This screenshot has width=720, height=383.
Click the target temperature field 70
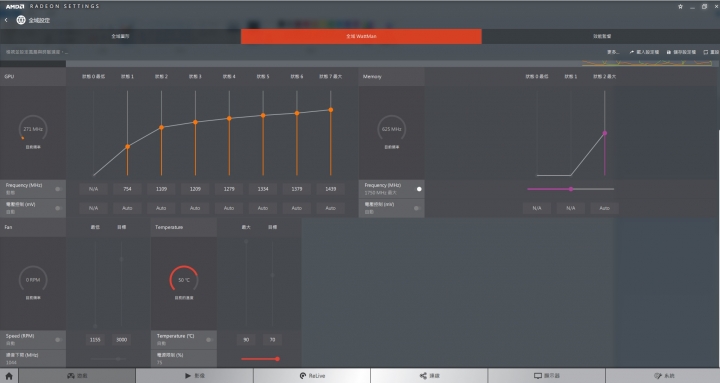click(272, 339)
